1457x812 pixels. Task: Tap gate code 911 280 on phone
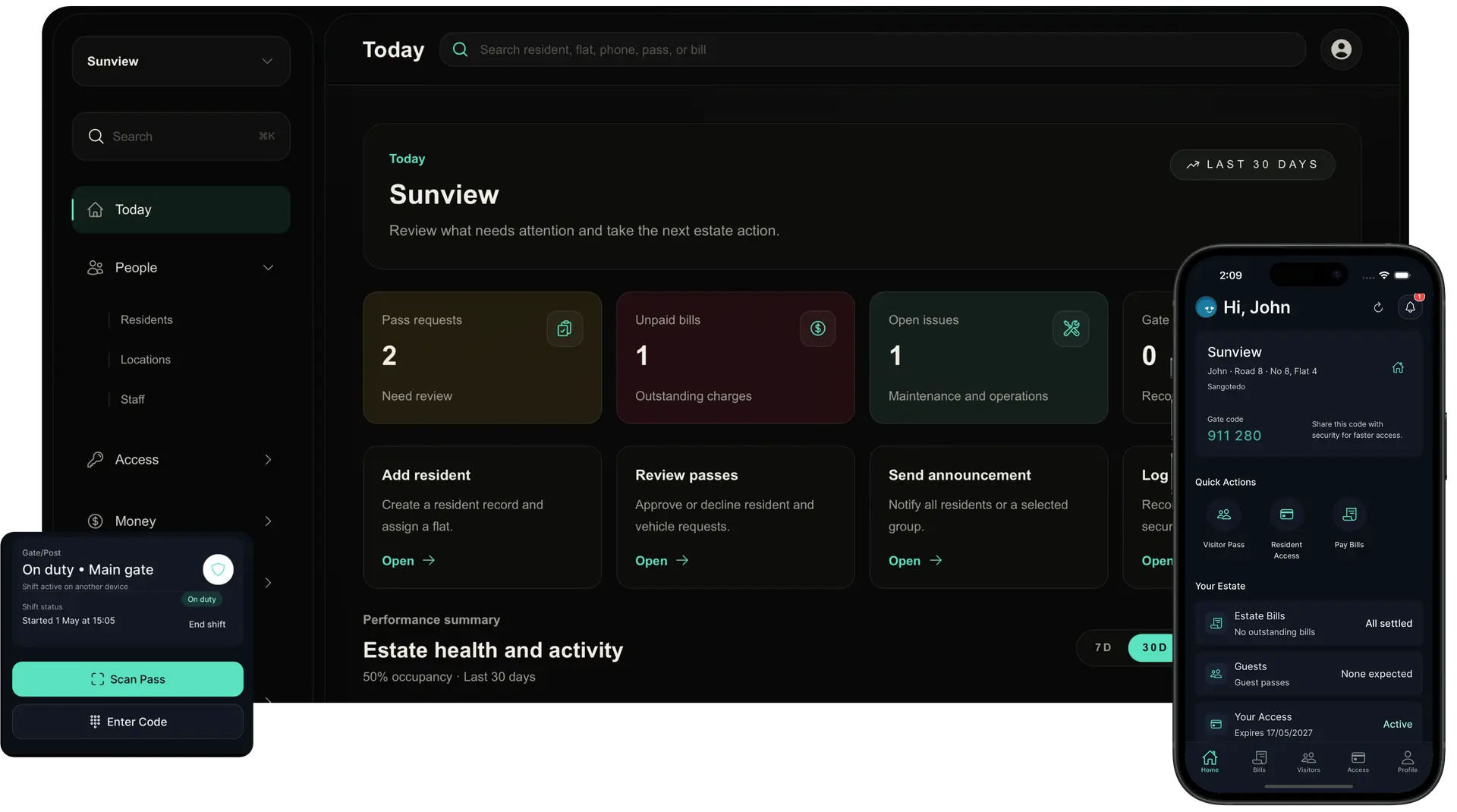(x=1234, y=436)
